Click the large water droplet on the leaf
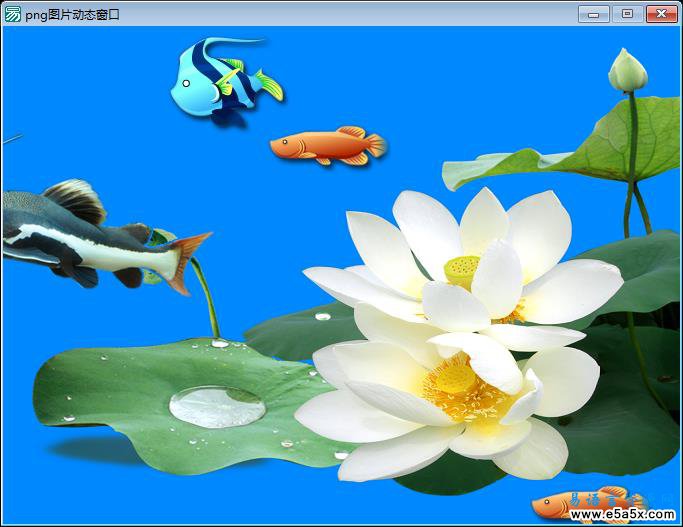The height and width of the screenshot is (527, 683). coord(217,407)
